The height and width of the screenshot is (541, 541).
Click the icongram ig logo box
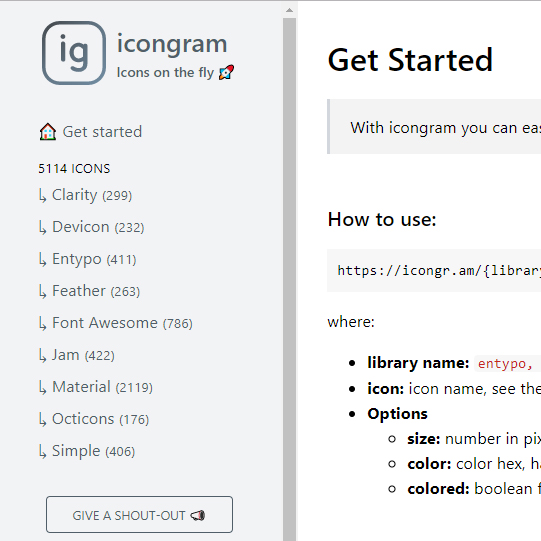coord(74,53)
